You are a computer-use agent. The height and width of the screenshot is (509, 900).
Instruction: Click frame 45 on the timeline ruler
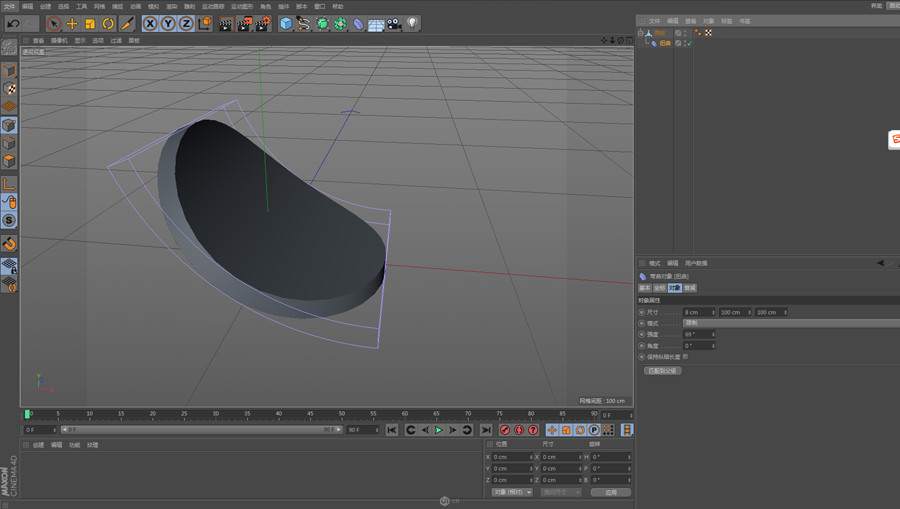pos(310,414)
